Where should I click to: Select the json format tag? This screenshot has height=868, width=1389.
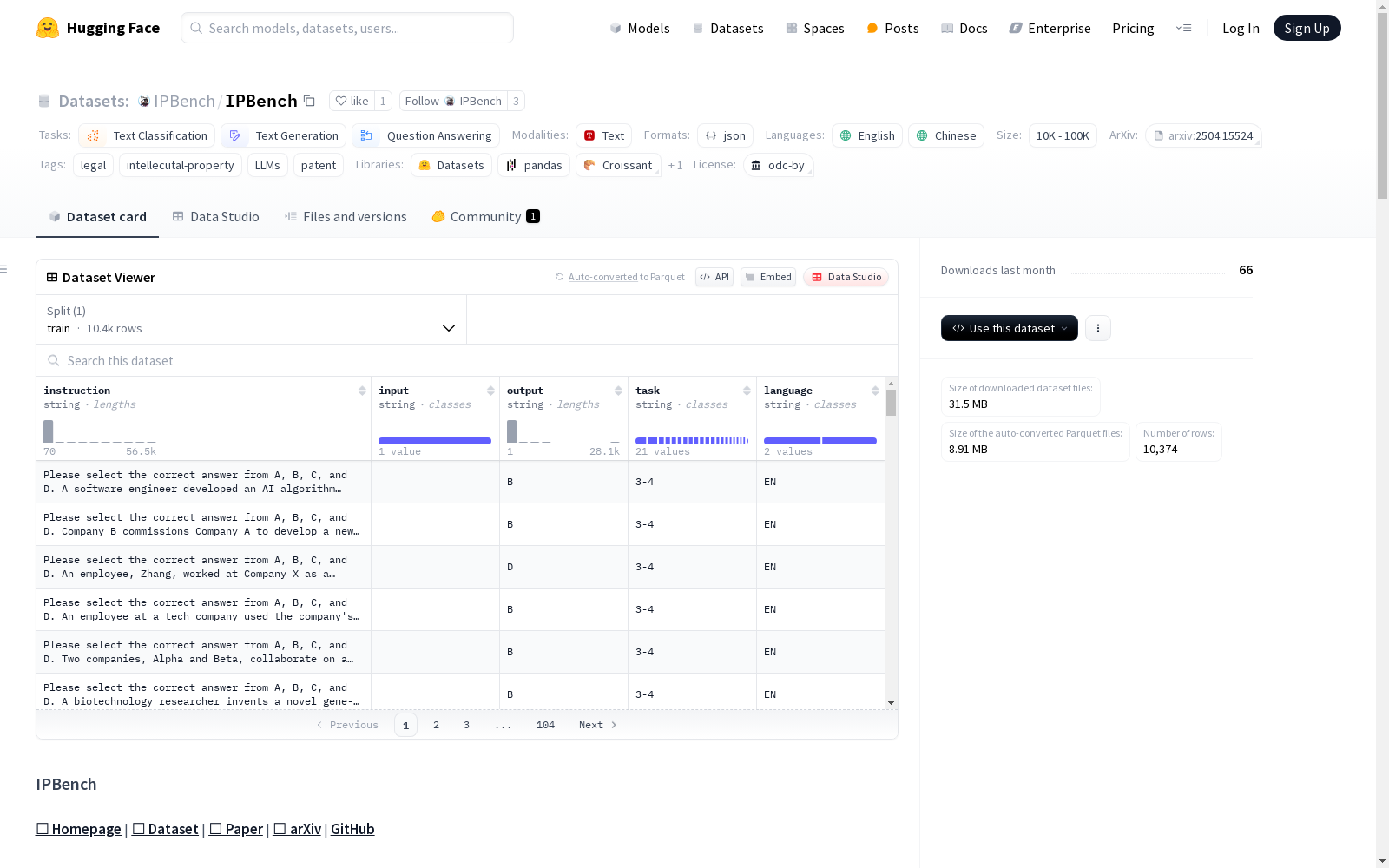725,135
